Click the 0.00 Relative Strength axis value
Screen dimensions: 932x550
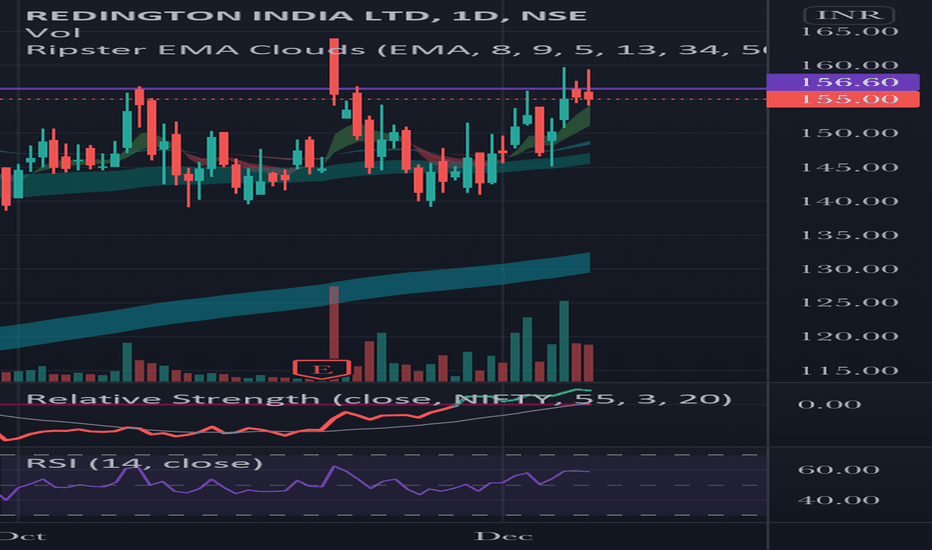[x=829, y=405]
